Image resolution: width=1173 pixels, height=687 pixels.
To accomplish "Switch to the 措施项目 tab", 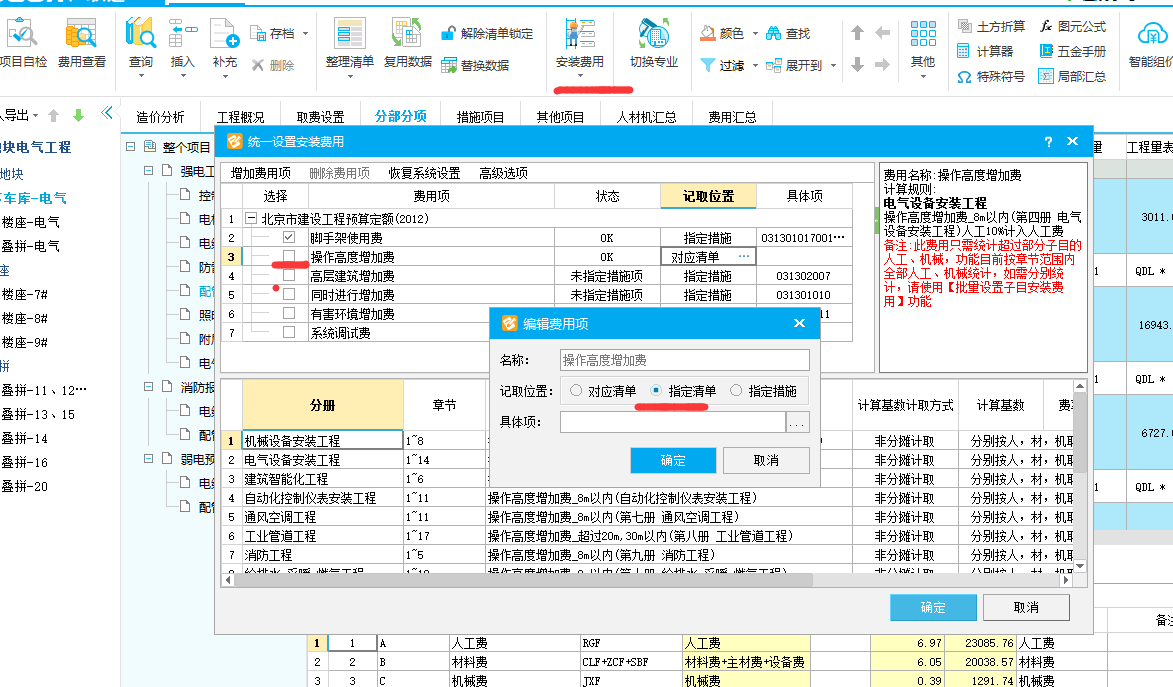I will click(480, 117).
